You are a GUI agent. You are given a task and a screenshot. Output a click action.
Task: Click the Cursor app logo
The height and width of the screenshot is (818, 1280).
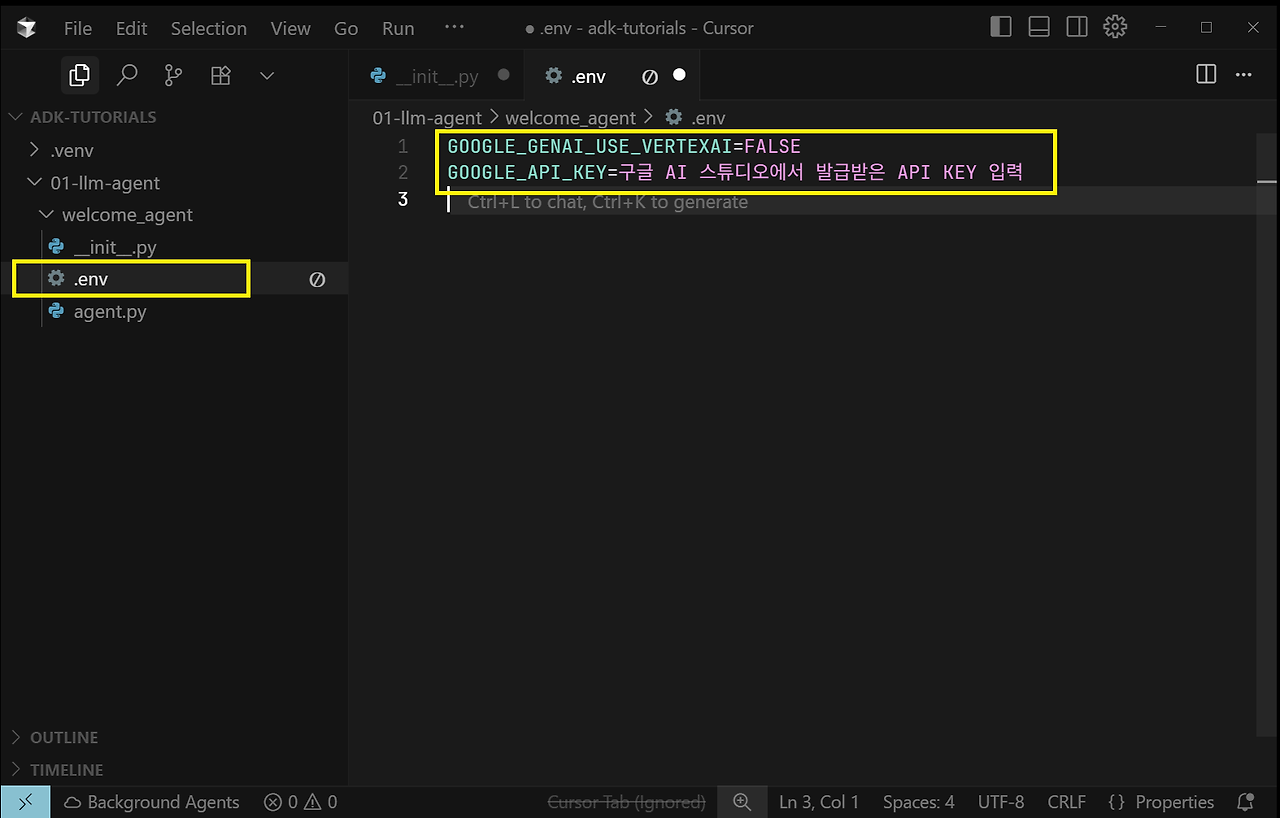click(27, 28)
